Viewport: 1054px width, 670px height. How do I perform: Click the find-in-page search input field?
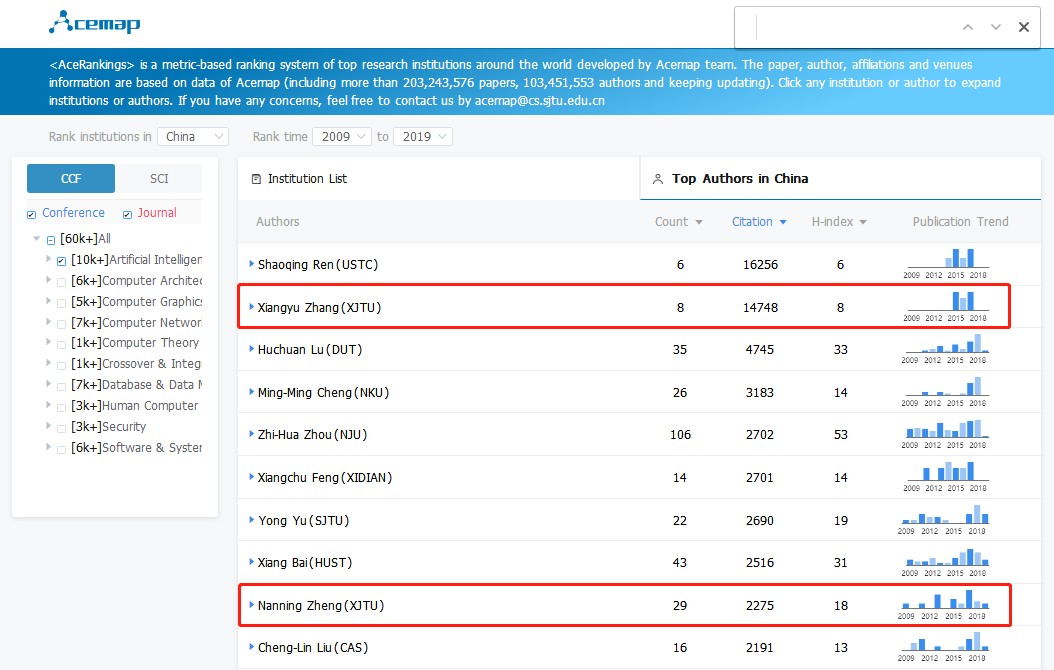(x=850, y=27)
